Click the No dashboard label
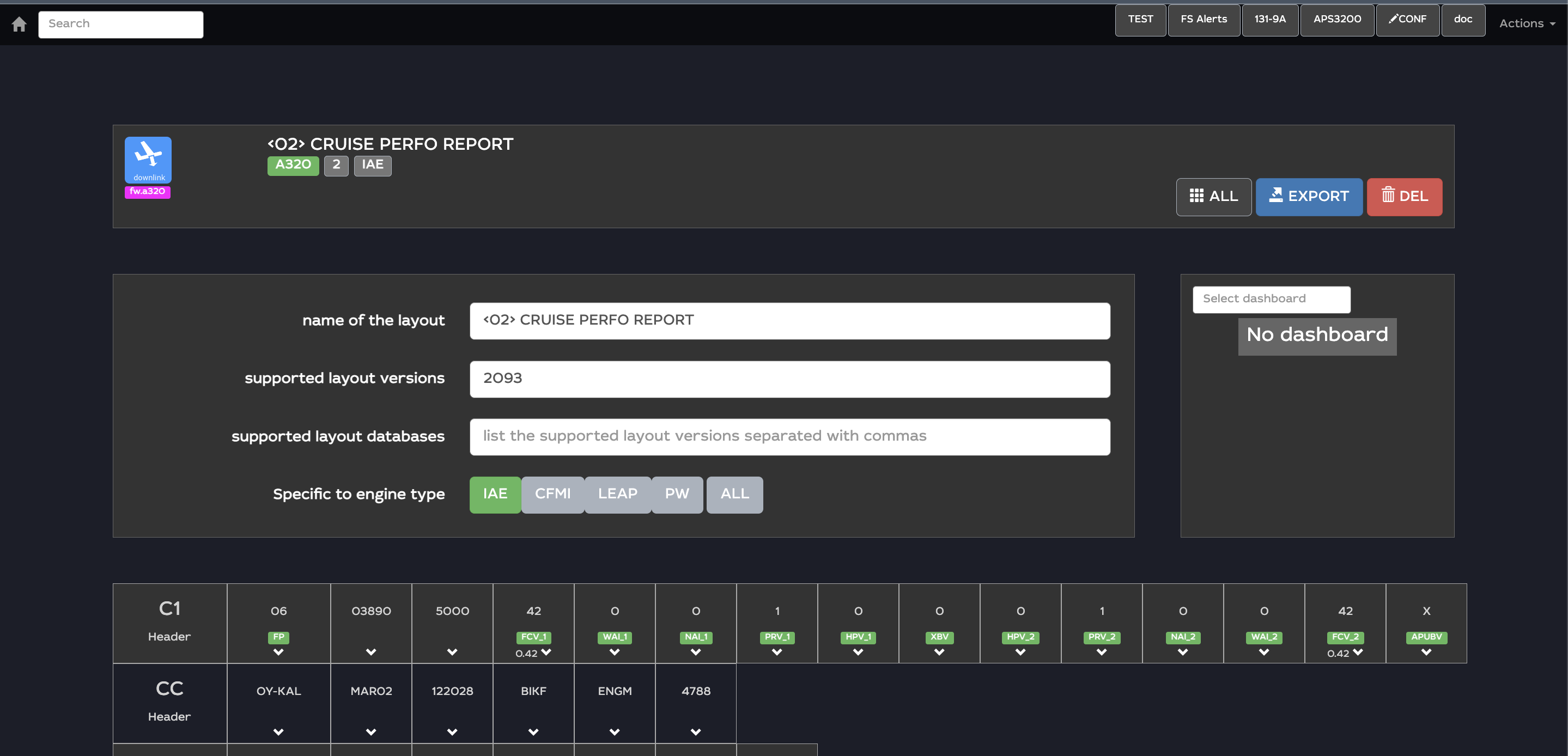This screenshot has width=1568, height=756. 1317,336
